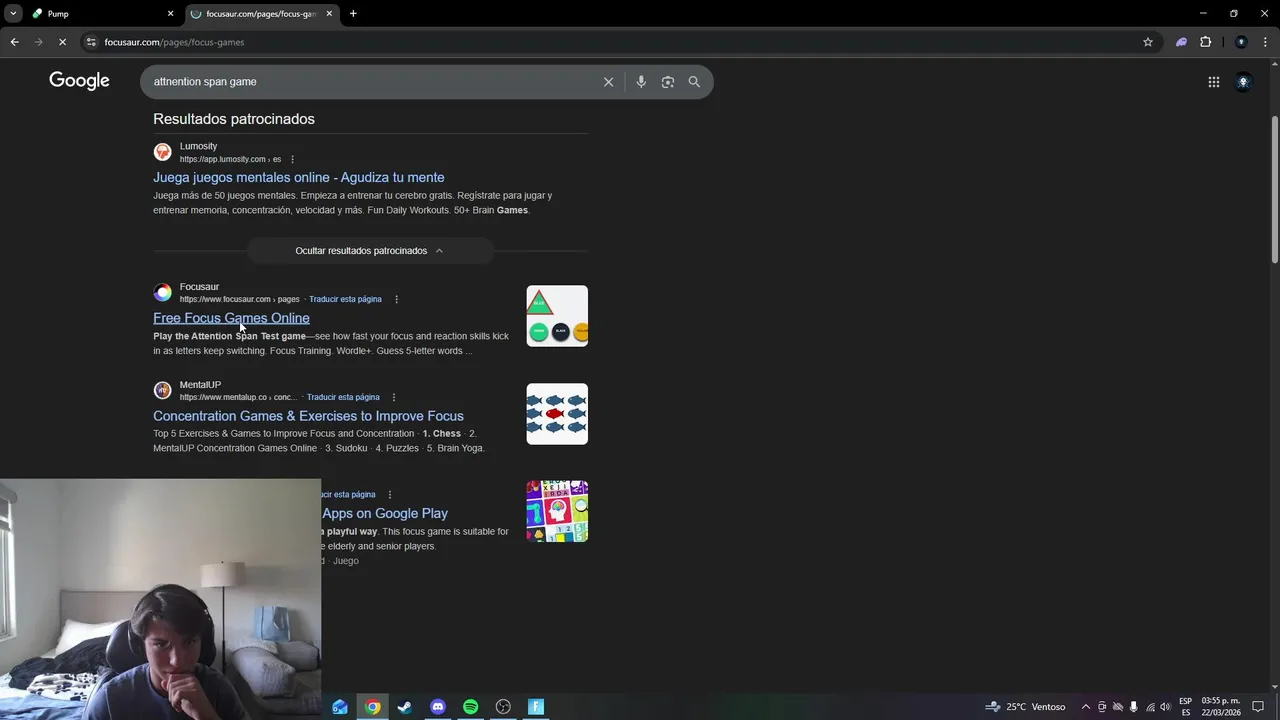Open the Steam taskbar icon
The width and height of the screenshot is (1280, 720).
(x=405, y=707)
